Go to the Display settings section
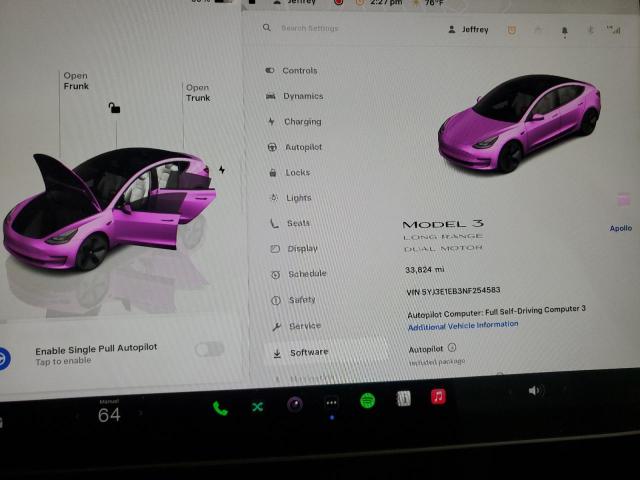 point(302,249)
